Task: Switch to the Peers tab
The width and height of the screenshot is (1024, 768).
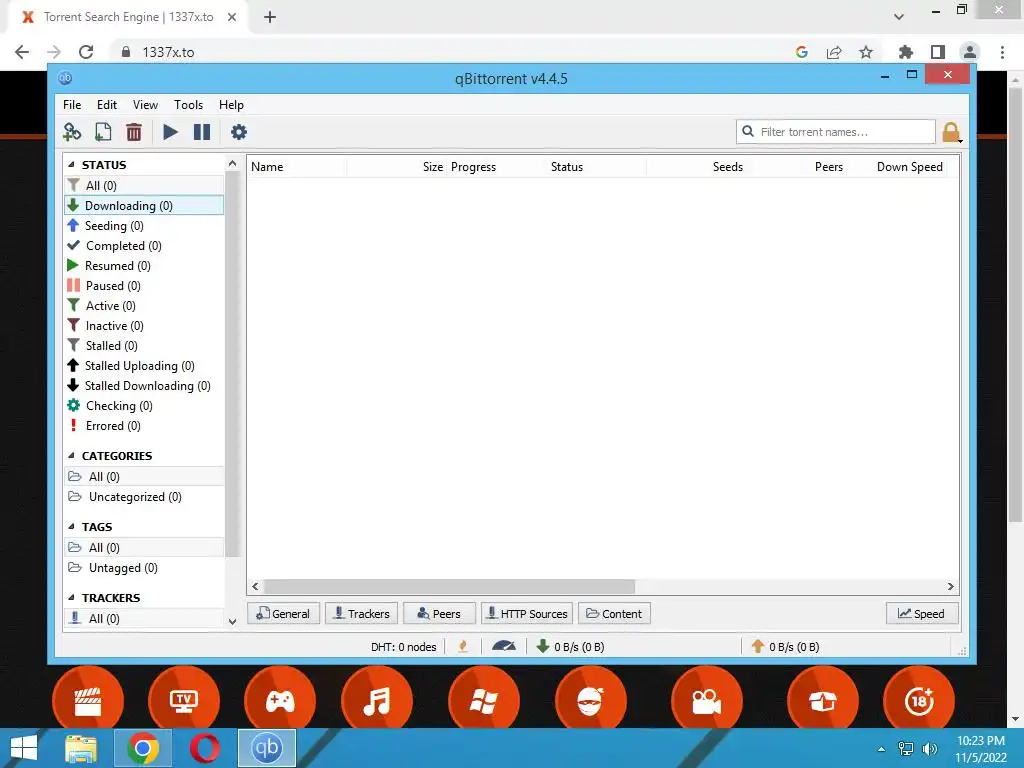Action: [440, 614]
